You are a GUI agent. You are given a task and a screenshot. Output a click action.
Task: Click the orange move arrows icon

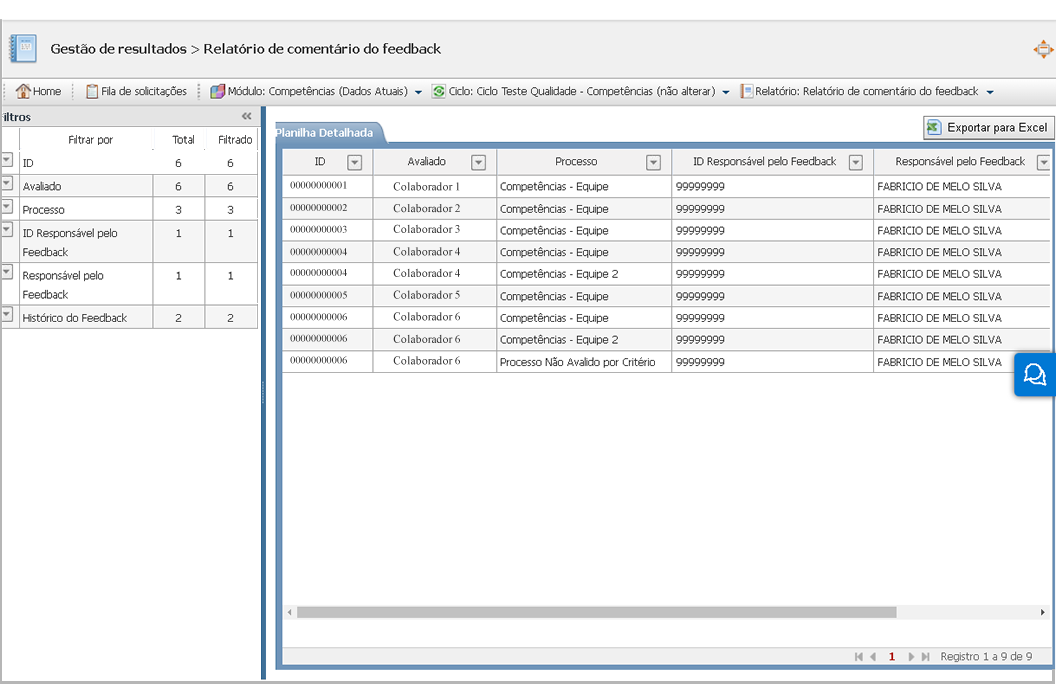[x=1043, y=49]
